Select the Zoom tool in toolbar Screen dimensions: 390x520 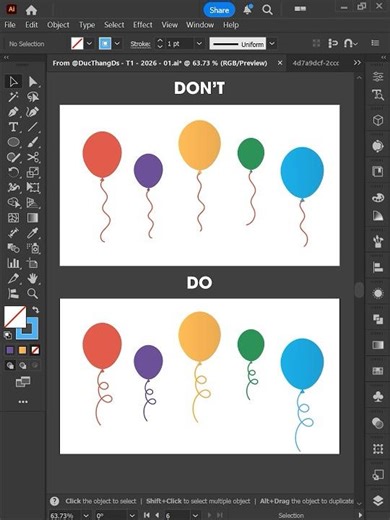tap(32, 293)
